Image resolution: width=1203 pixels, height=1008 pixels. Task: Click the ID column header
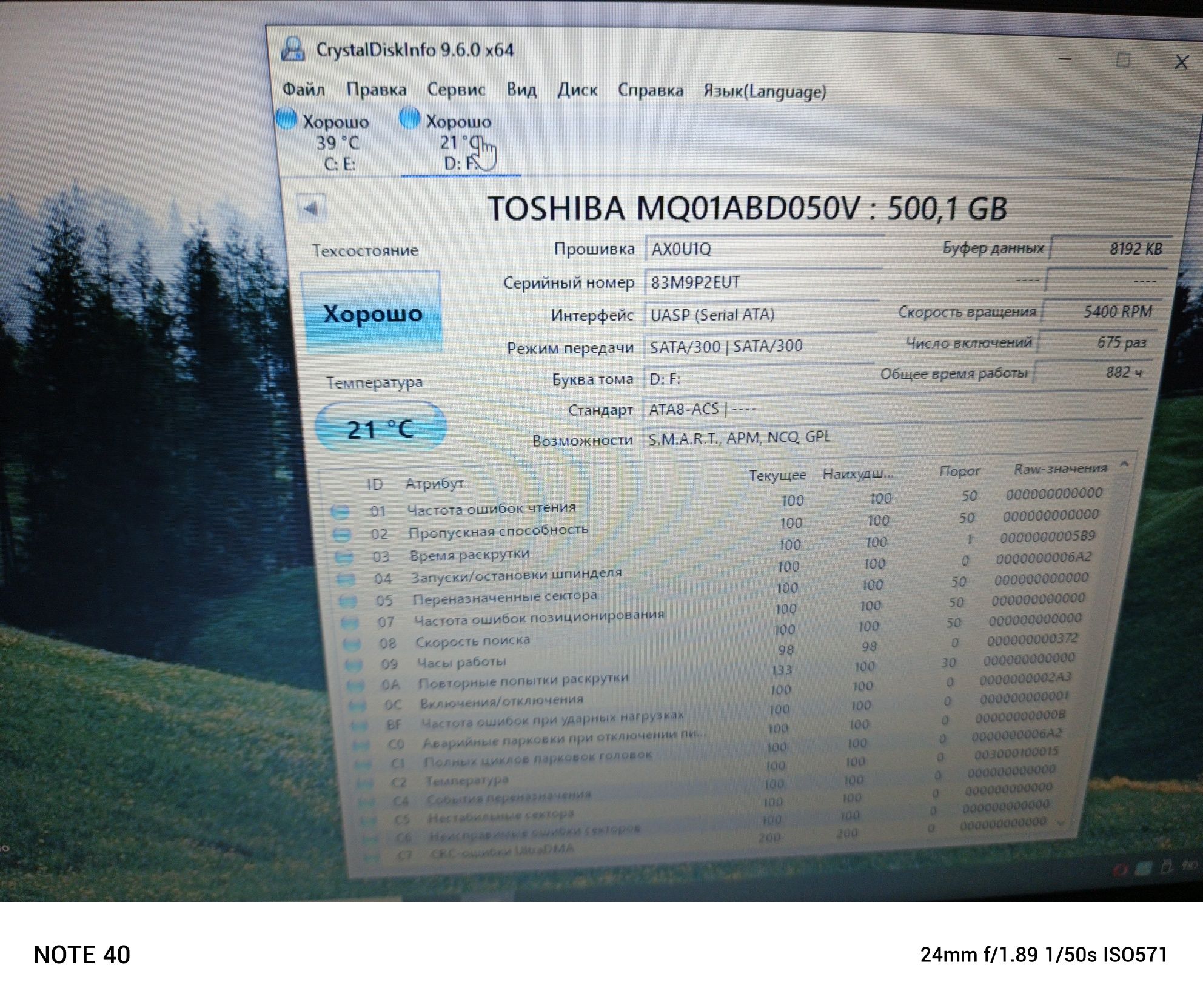click(x=375, y=484)
